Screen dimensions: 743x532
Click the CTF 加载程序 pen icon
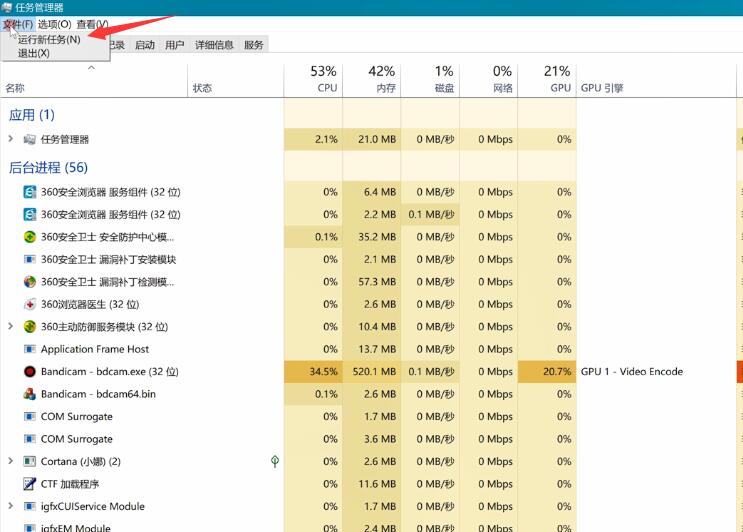pyautogui.click(x=29, y=484)
